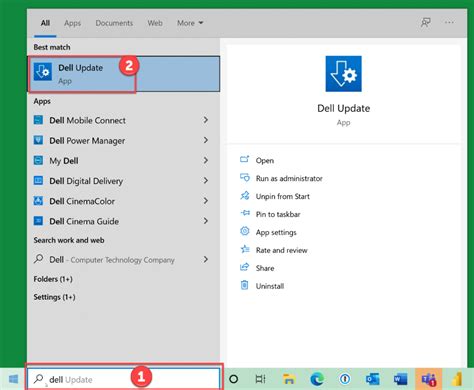Switch to the Documents search tab

point(114,23)
